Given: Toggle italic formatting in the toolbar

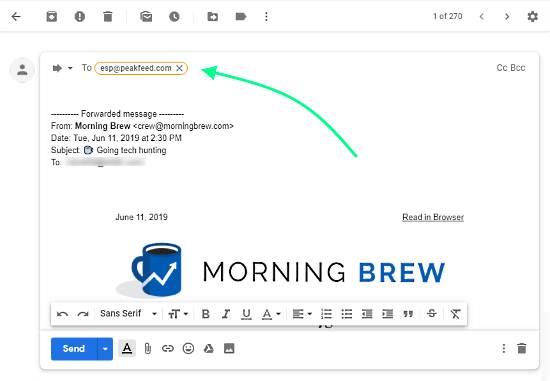Looking at the screenshot, I should coord(226,314).
